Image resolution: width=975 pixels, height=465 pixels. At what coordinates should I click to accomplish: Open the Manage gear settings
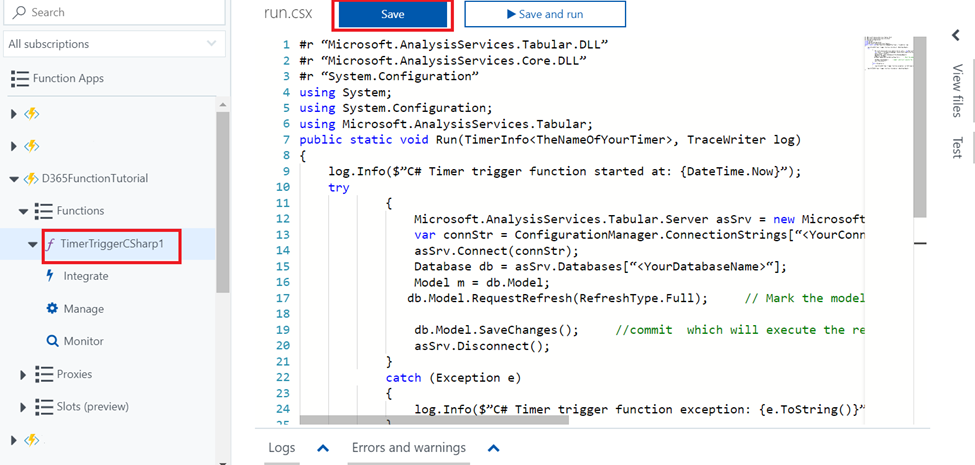(x=52, y=308)
